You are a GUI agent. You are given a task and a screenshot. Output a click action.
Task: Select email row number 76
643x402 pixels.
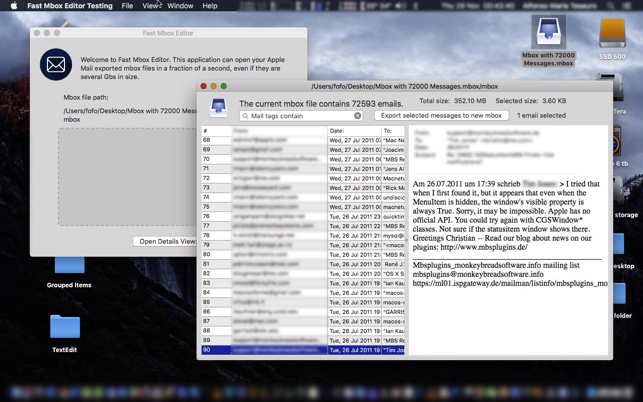pos(303,216)
